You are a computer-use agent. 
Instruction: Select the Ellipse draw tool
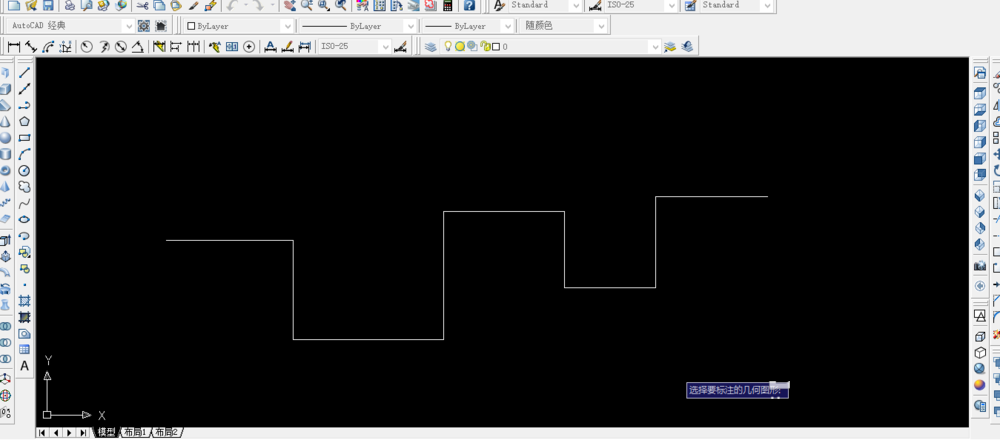24,219
